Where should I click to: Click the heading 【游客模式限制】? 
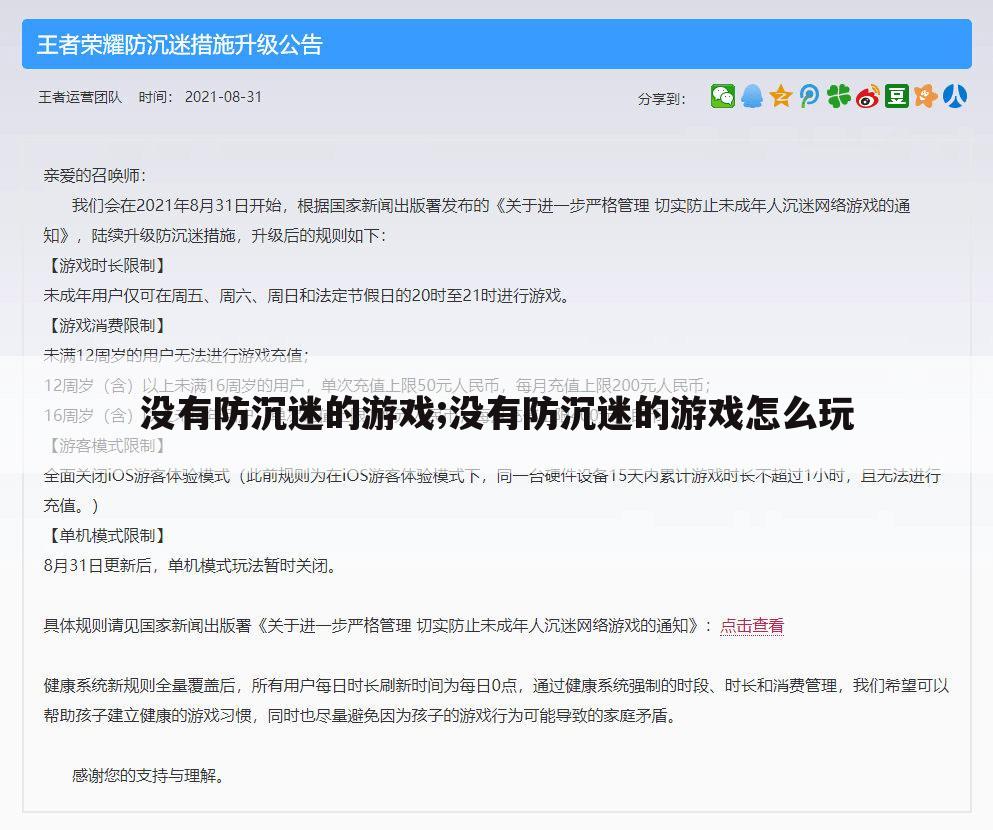point(107,446)
